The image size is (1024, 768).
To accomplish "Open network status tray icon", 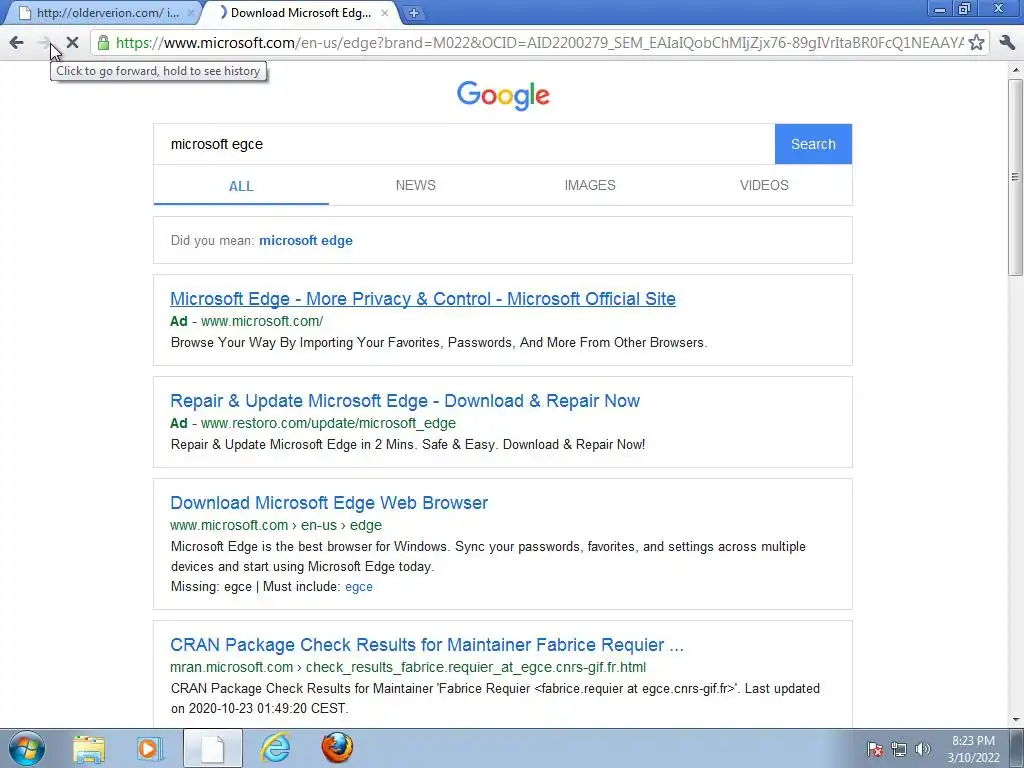I will pos(899,749).
